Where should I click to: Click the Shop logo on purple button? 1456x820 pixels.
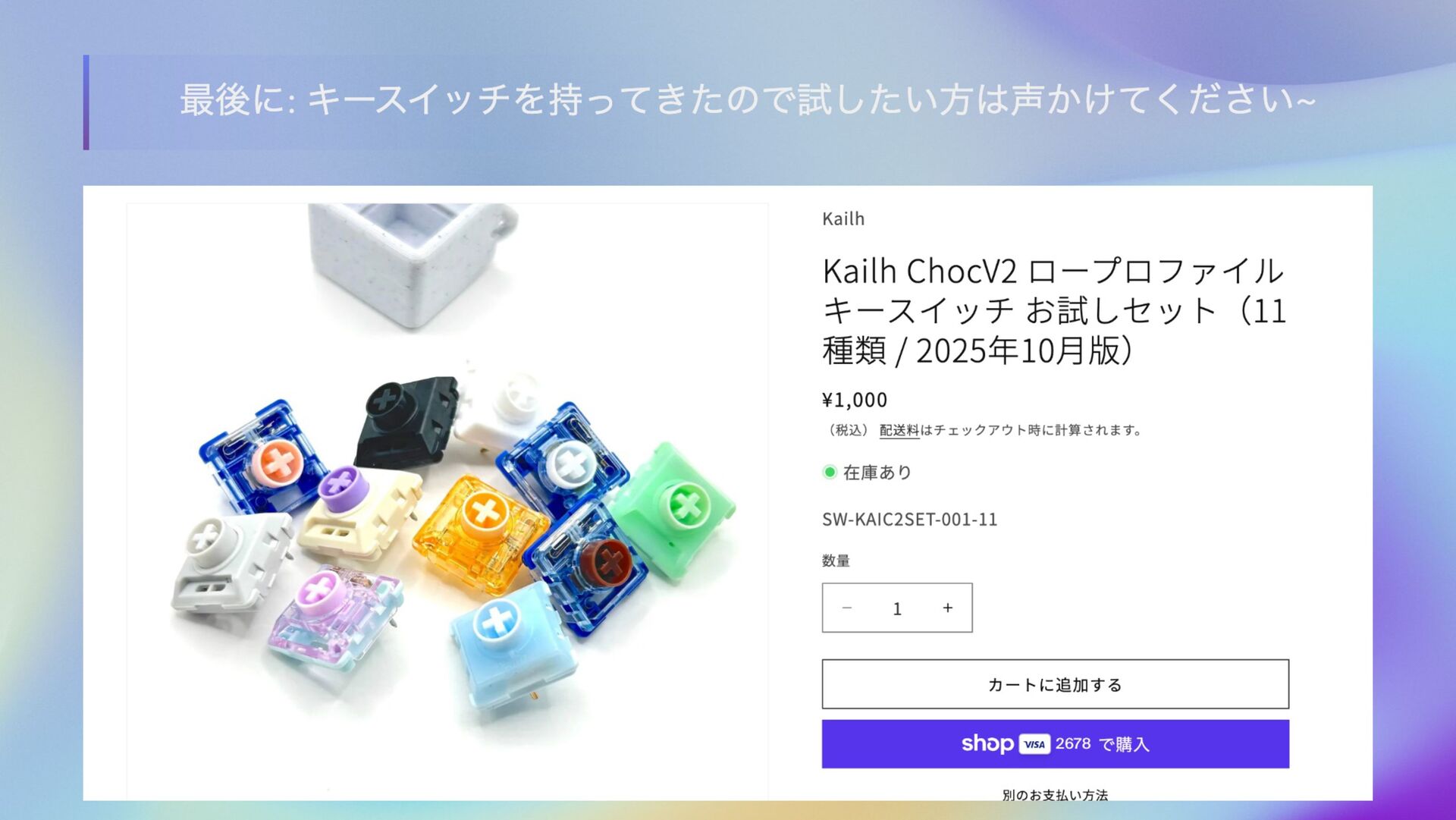coord(987,744)
